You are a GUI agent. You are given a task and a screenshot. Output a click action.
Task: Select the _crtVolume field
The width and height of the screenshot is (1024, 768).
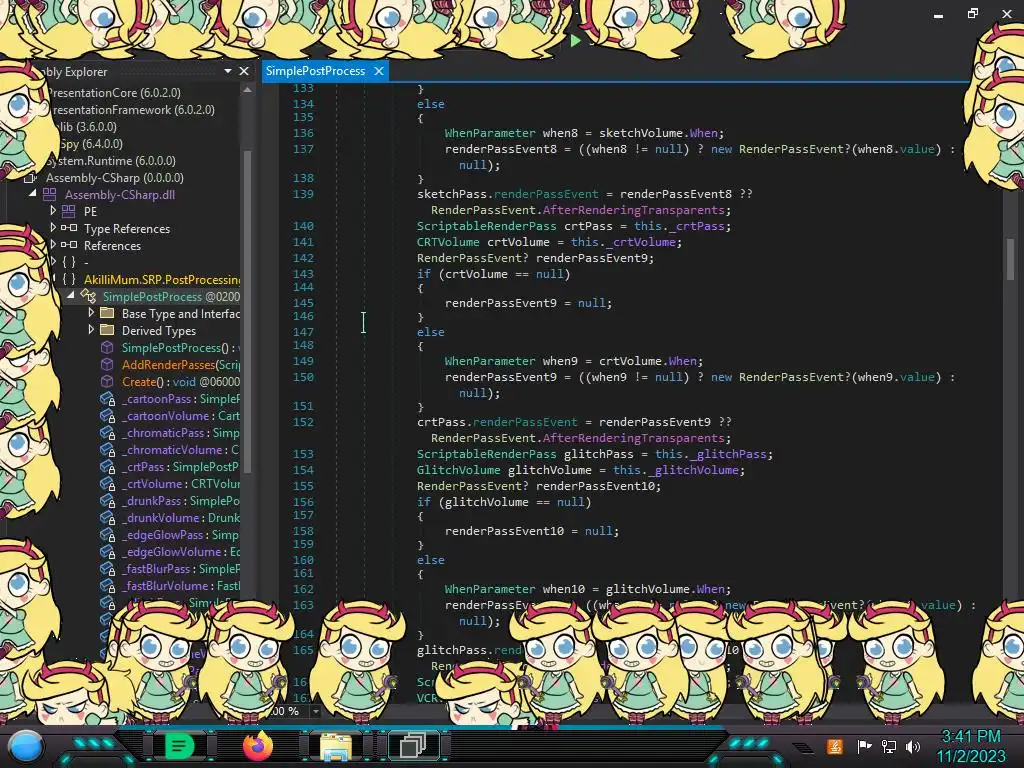(181, 483)
